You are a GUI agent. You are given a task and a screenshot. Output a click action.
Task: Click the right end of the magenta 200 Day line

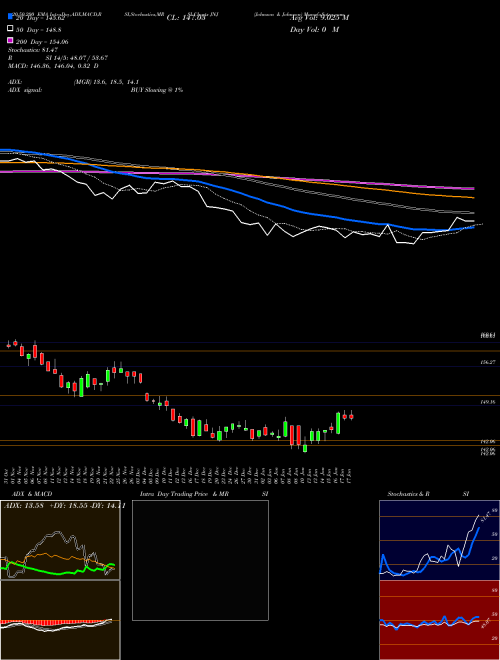coord(473,188)
